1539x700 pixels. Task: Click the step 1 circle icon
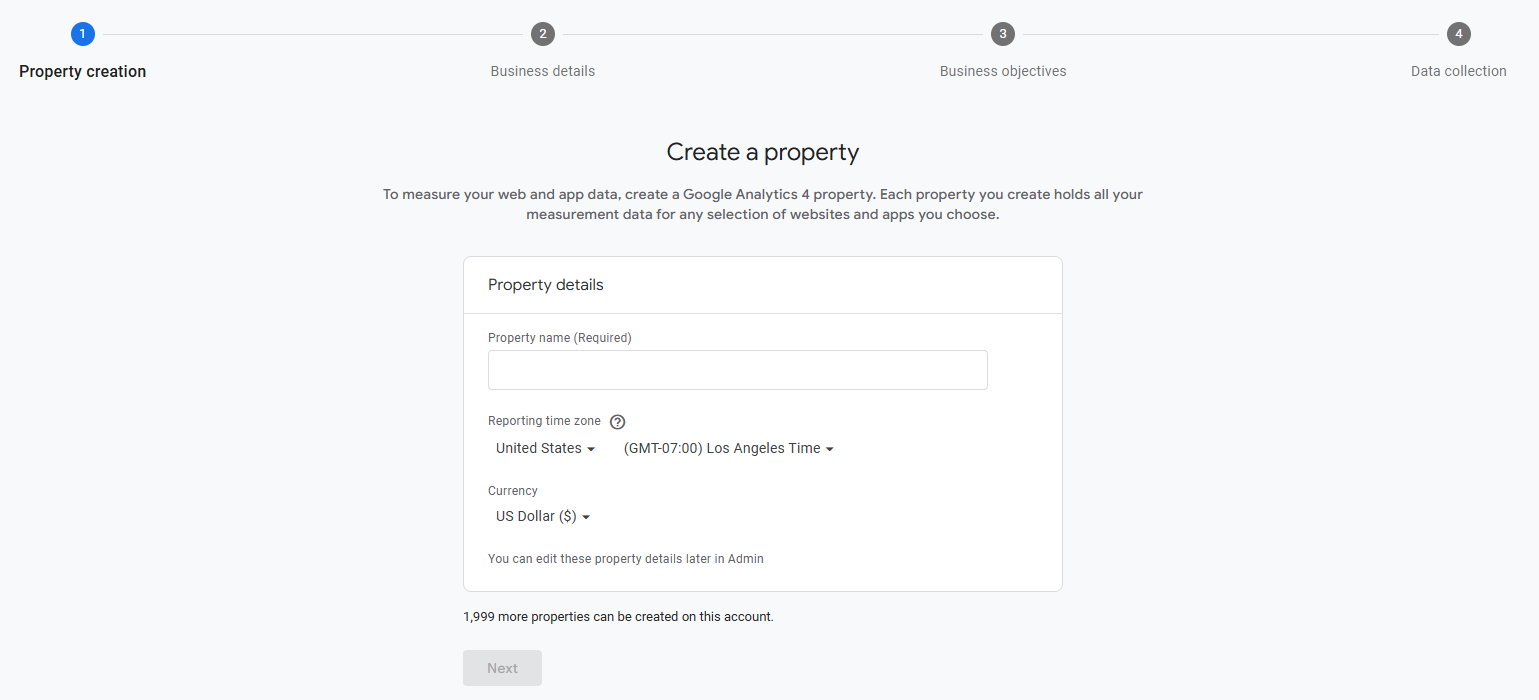(82, 34)
